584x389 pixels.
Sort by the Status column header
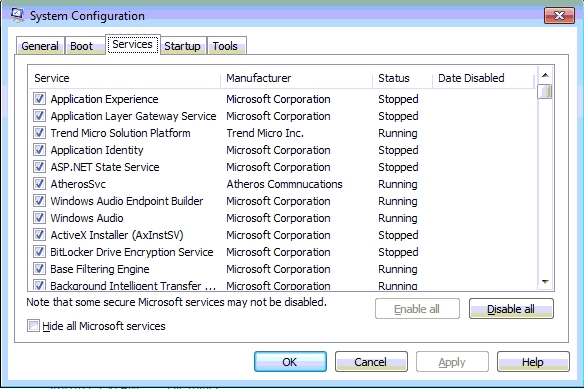pyautogui.click(x=403, y=78)
